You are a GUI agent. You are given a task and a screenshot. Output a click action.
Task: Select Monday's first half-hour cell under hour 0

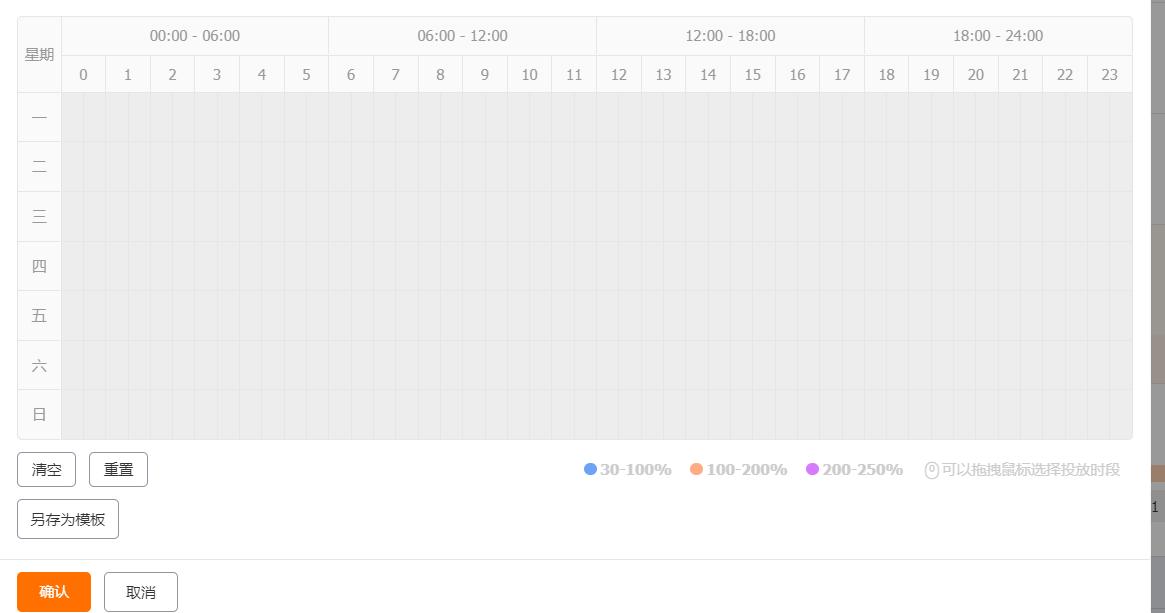point(73,117)
